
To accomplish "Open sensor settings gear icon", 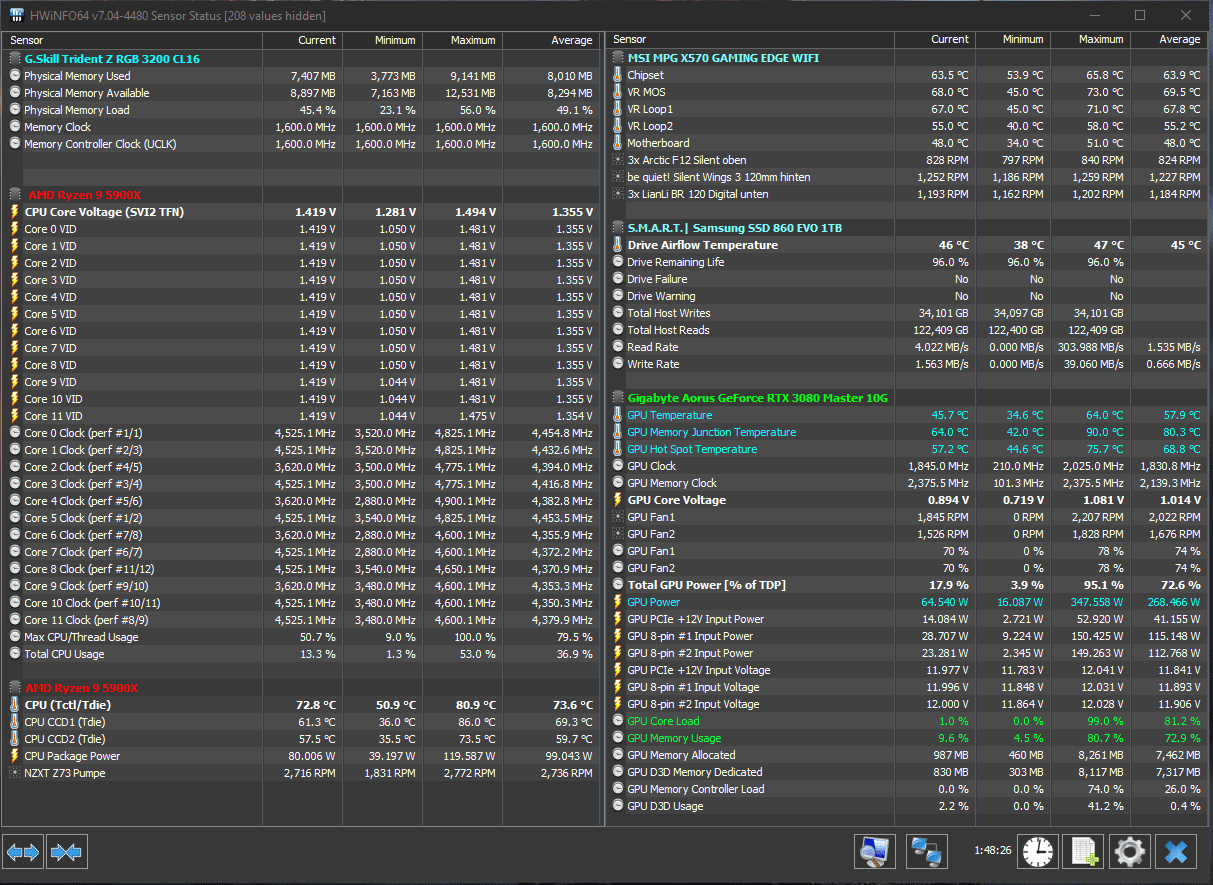I will pyautogui.click(x=1130, y=851).
